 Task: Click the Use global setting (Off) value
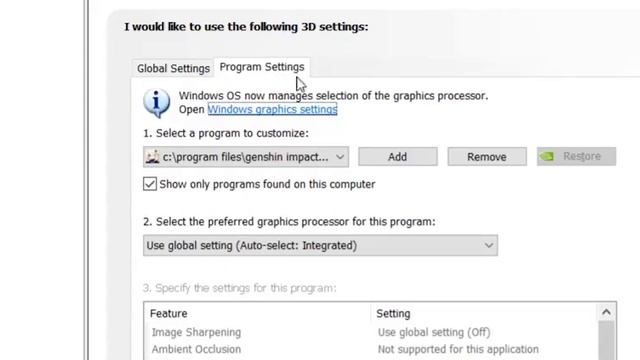click(x=434, y=332)
